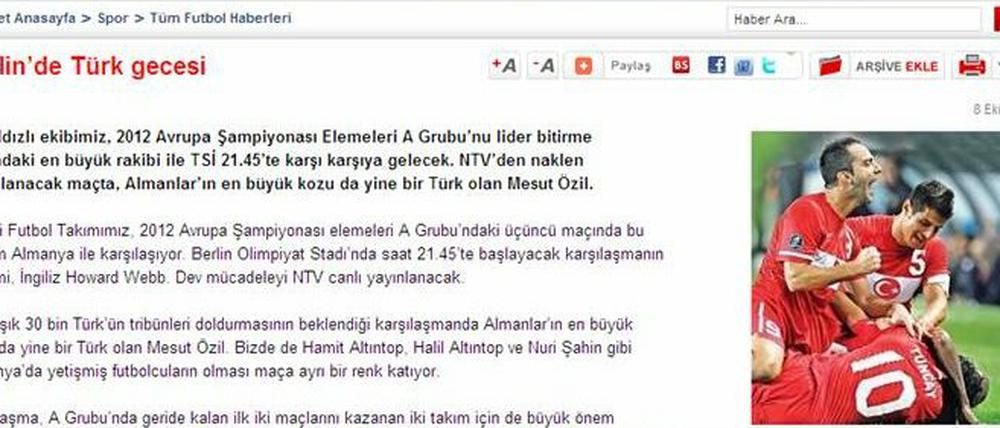Viewport: 1000px width, 428px height.
Task: Focus the Haber Ara search field
Action: [x=853, y=19]
